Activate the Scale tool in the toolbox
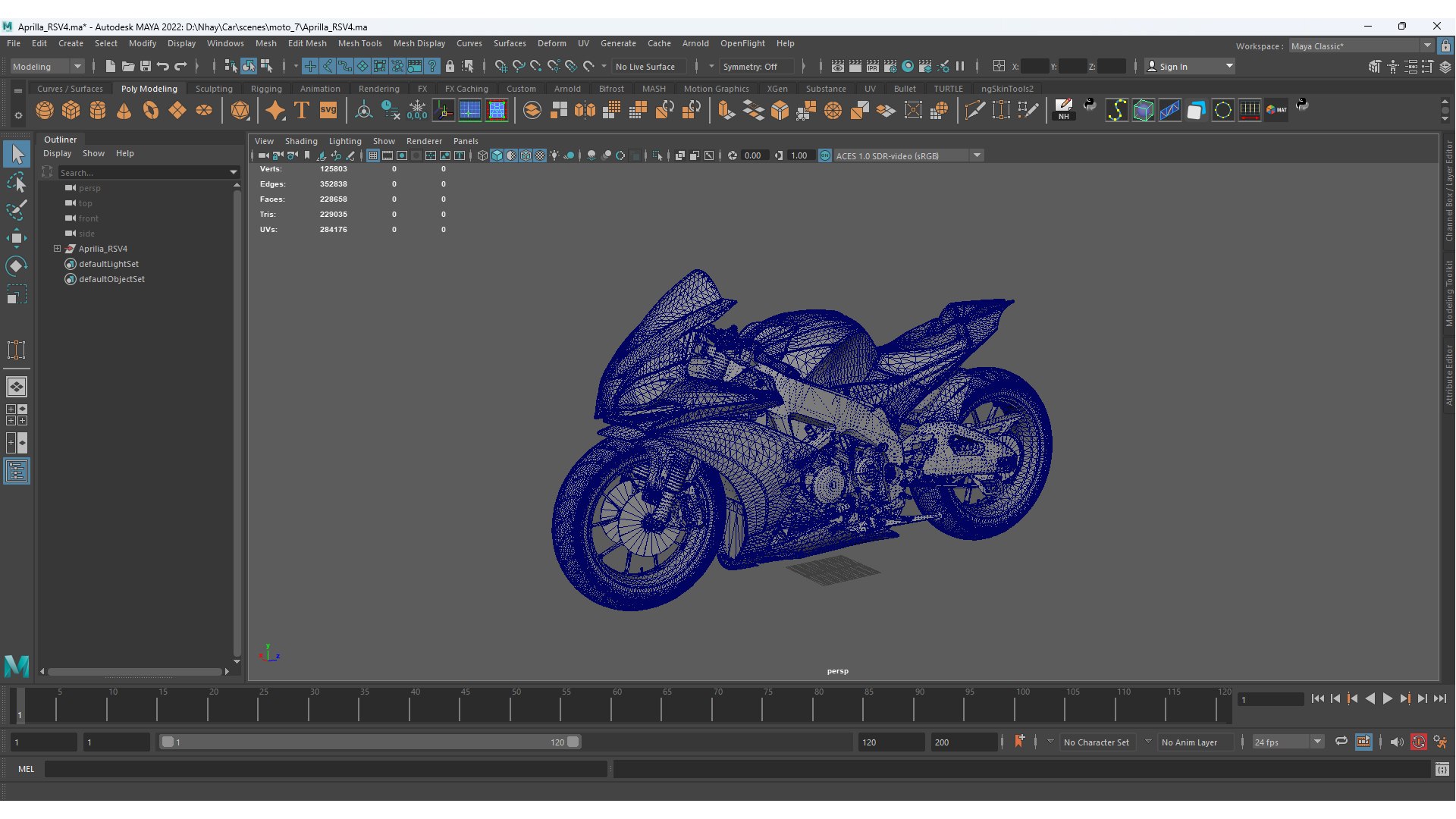The height and width of the screenshot is (819, 1456). tap(17, 294)
